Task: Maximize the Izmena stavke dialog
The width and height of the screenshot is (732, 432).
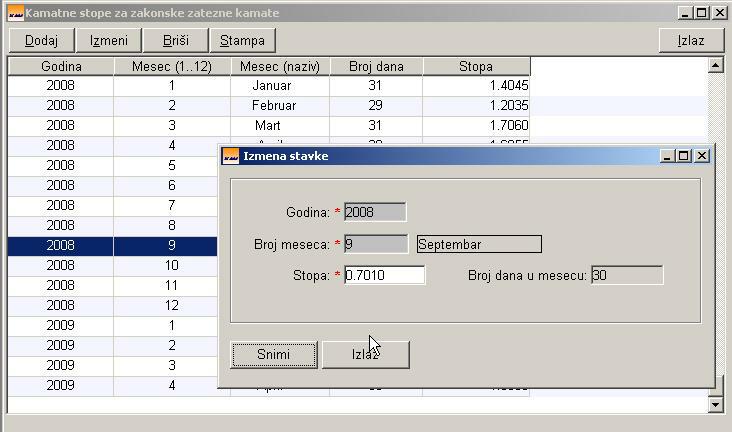Action: tap(684, 156)
